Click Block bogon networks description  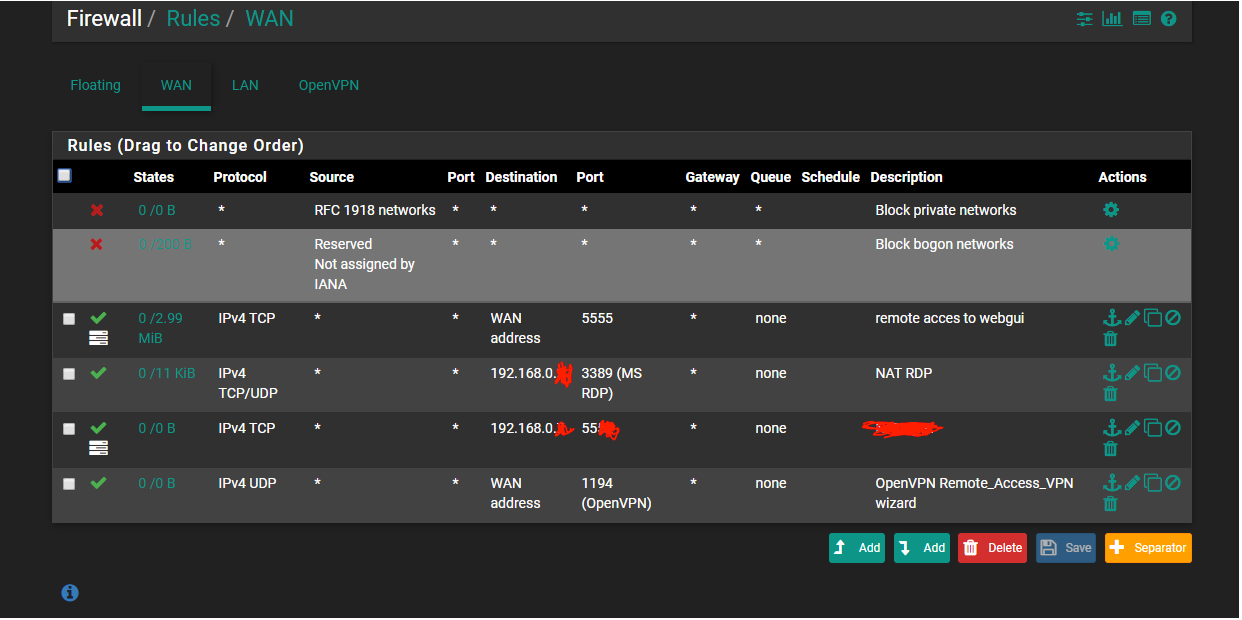(x=944, y=244)
